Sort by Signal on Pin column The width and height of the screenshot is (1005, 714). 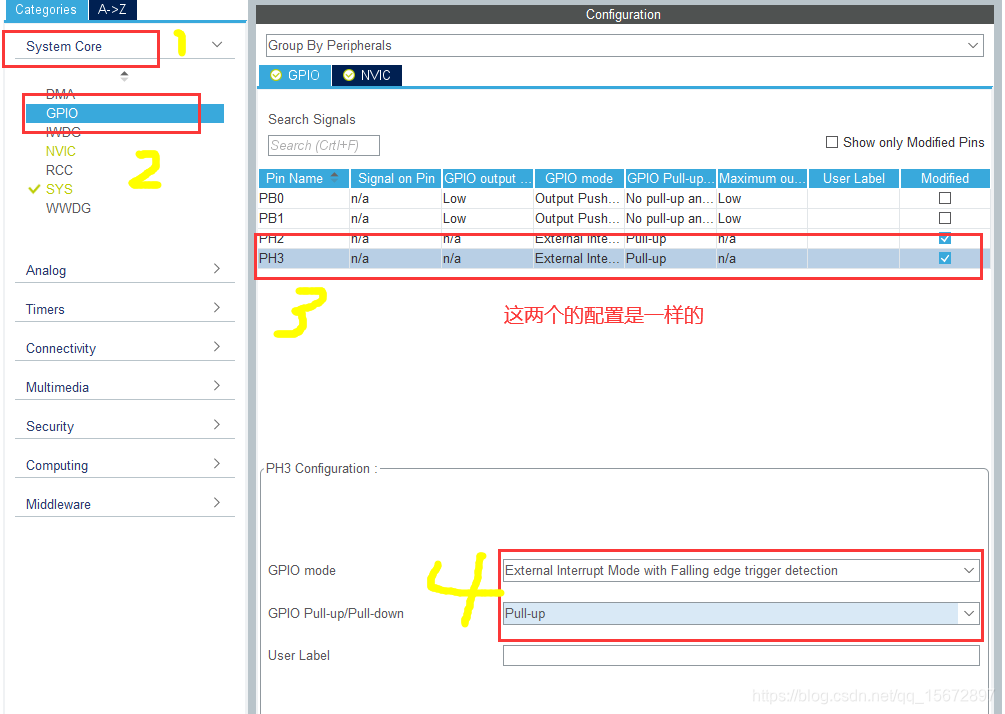click(x=395, y=178)
